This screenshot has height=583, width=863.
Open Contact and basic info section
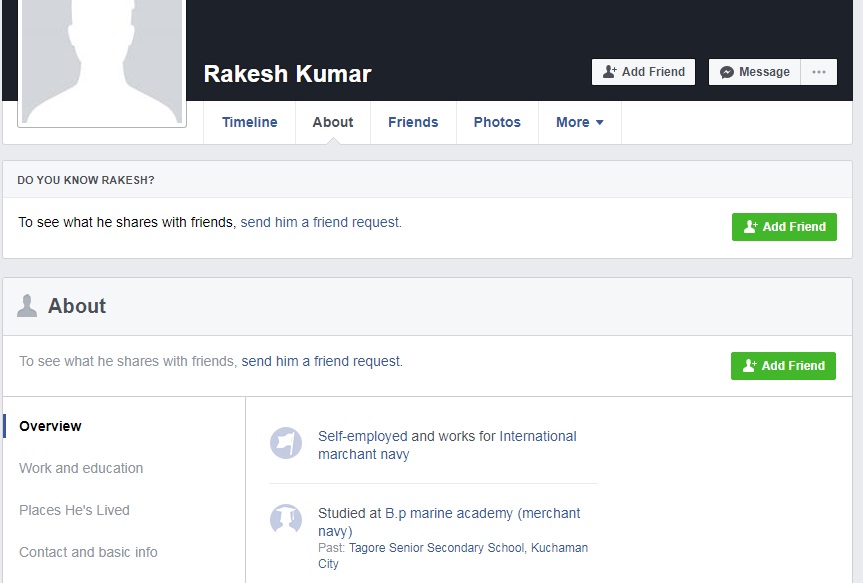click(x=88, y=552)
